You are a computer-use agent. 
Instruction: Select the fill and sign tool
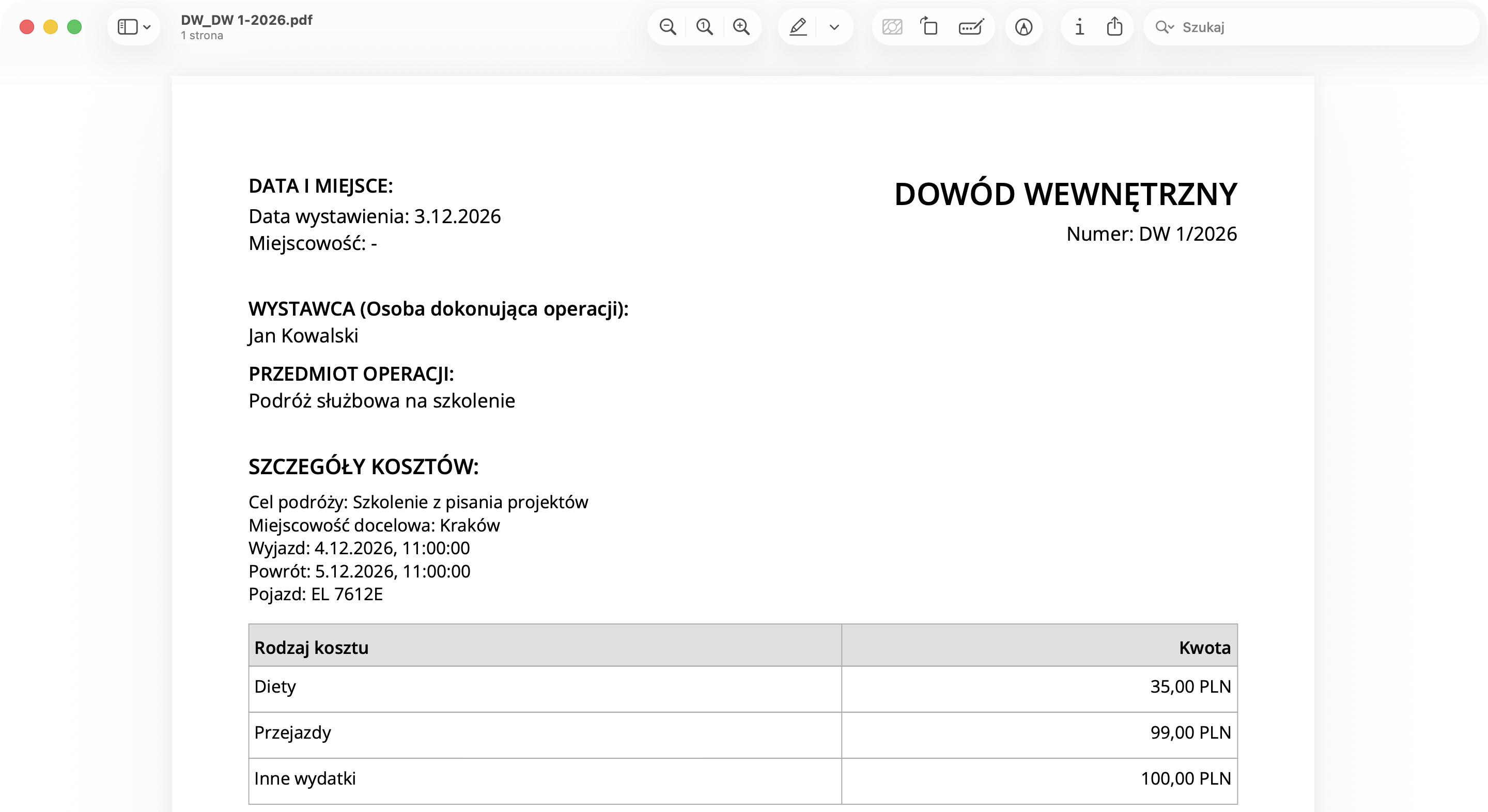pos(971,26)
